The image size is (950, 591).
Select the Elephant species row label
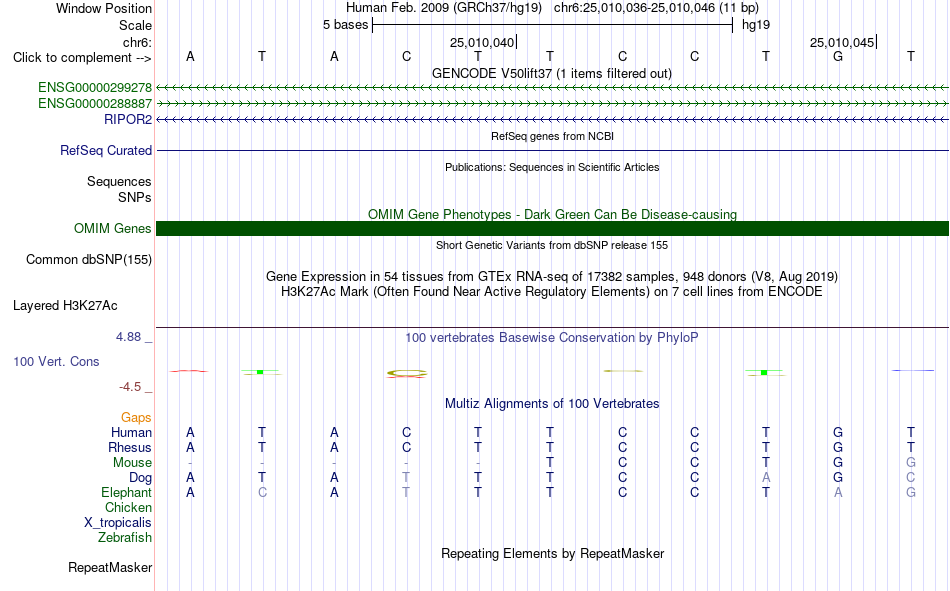127,492
